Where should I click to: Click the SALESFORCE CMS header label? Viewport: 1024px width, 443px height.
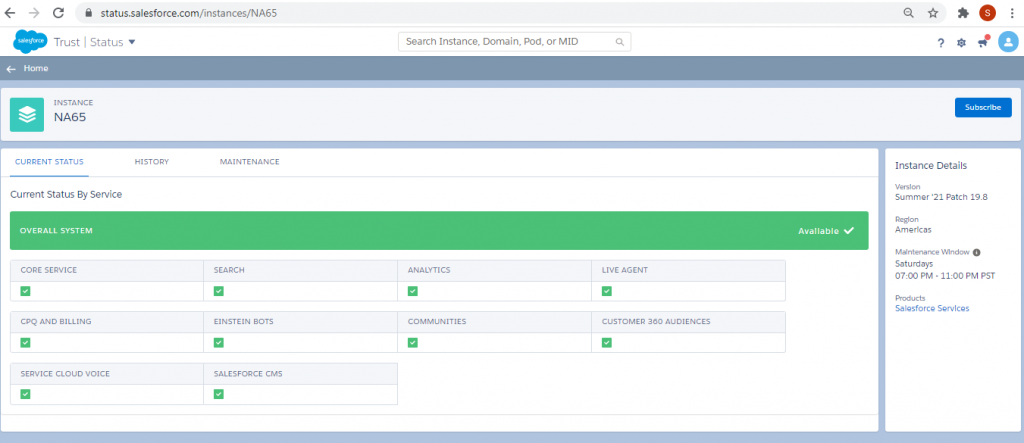(248, 374)
